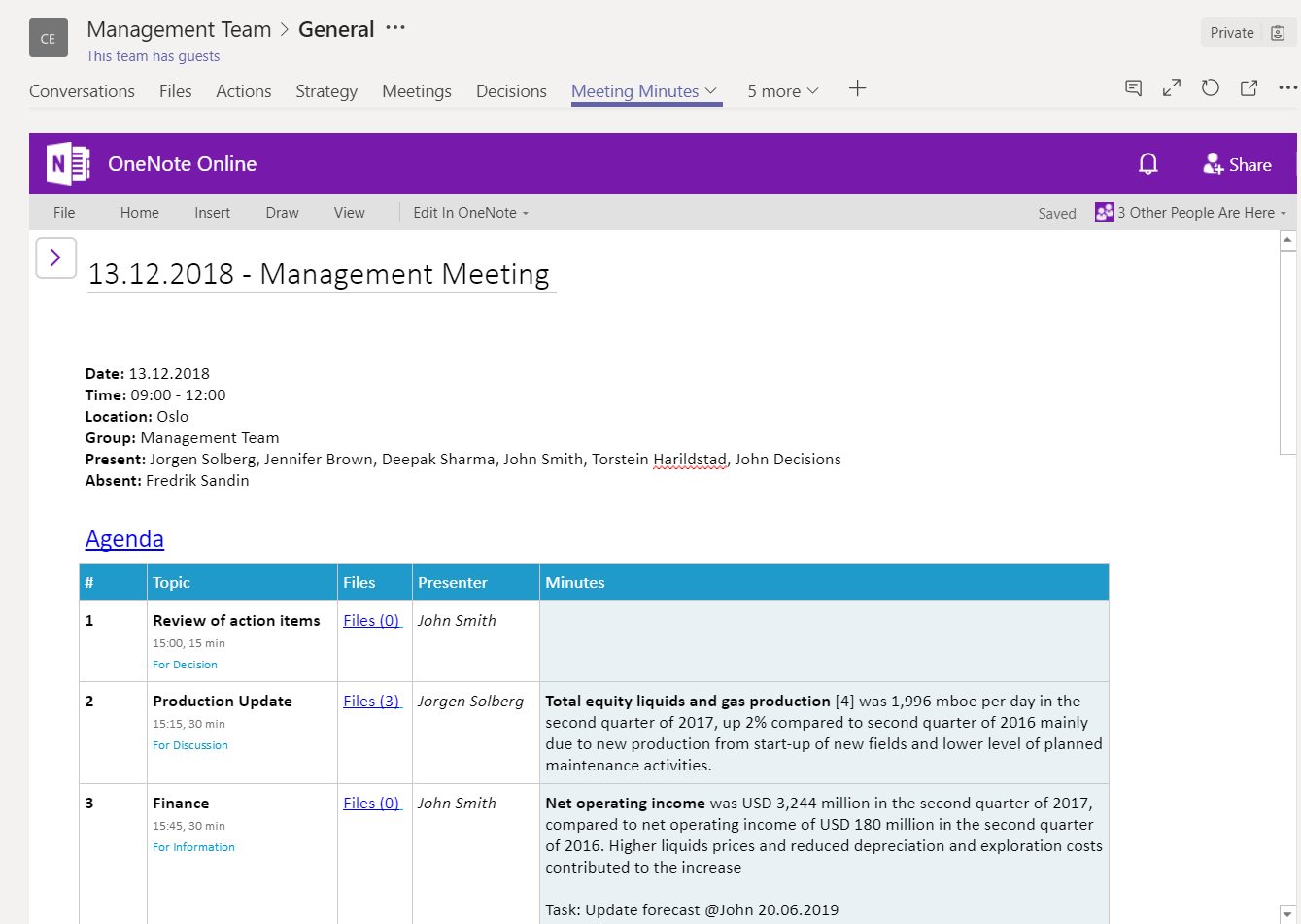Switch to the Files tab
1301x924 pixels.
pos(176,91)
